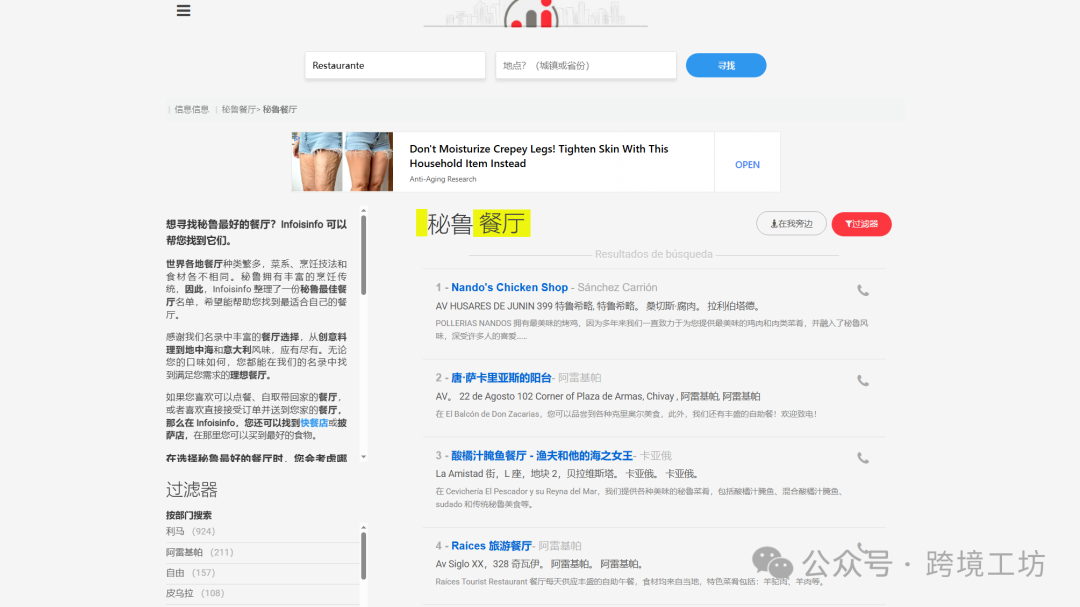Click the person icon inside 在我旁边 button
1080x607 pixels.
(773, 223)
